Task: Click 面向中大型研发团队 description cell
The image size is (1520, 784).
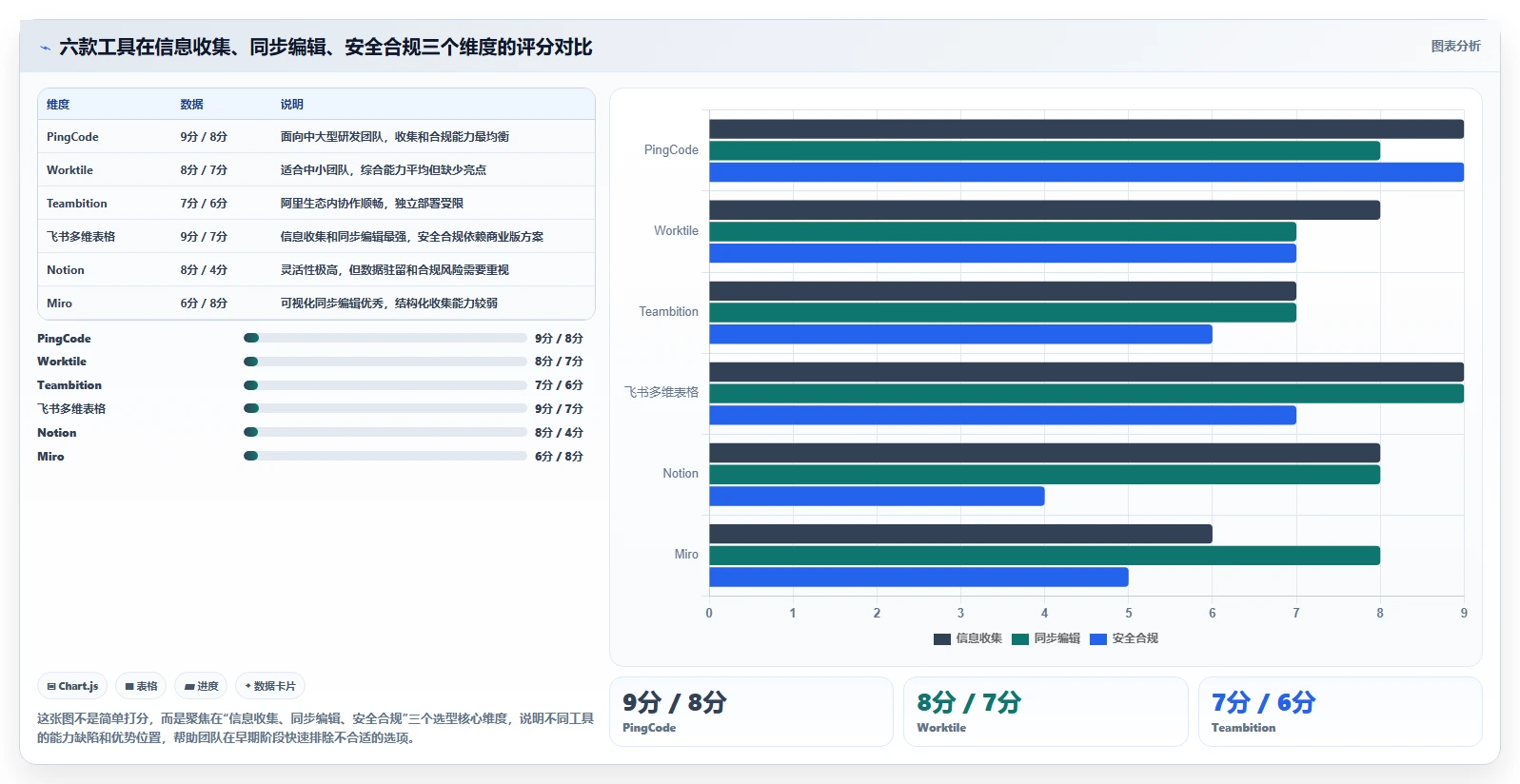Action: tap(395, 137)
